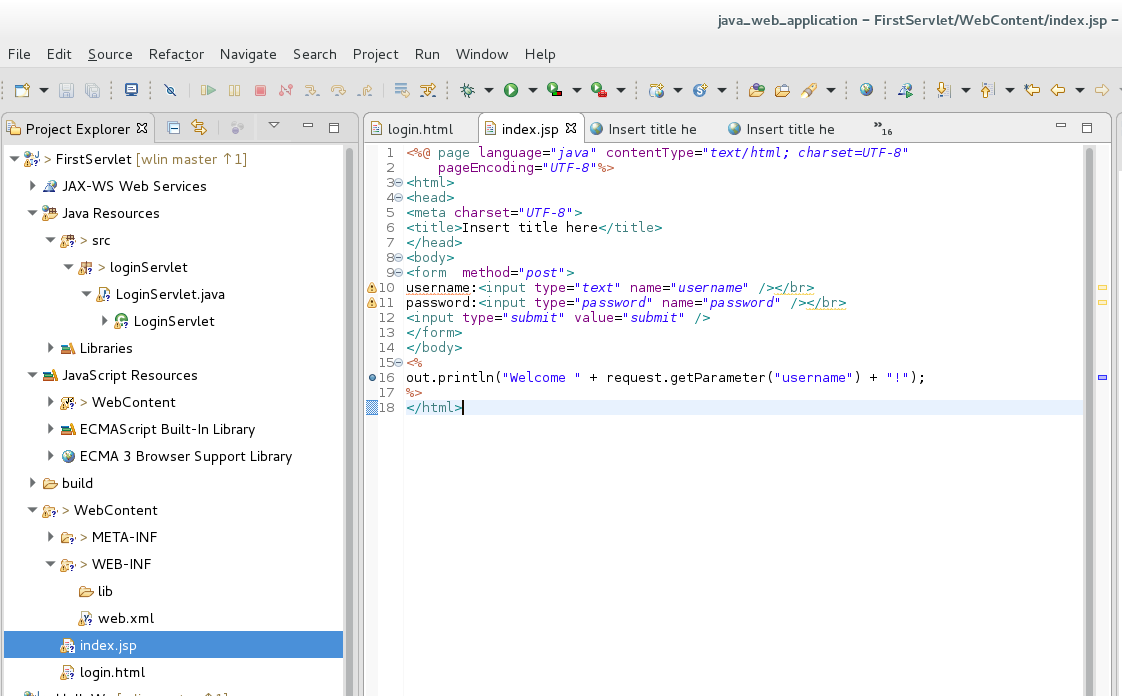Open the File menu
This screenshot has width=1122, height=696.
19,54
